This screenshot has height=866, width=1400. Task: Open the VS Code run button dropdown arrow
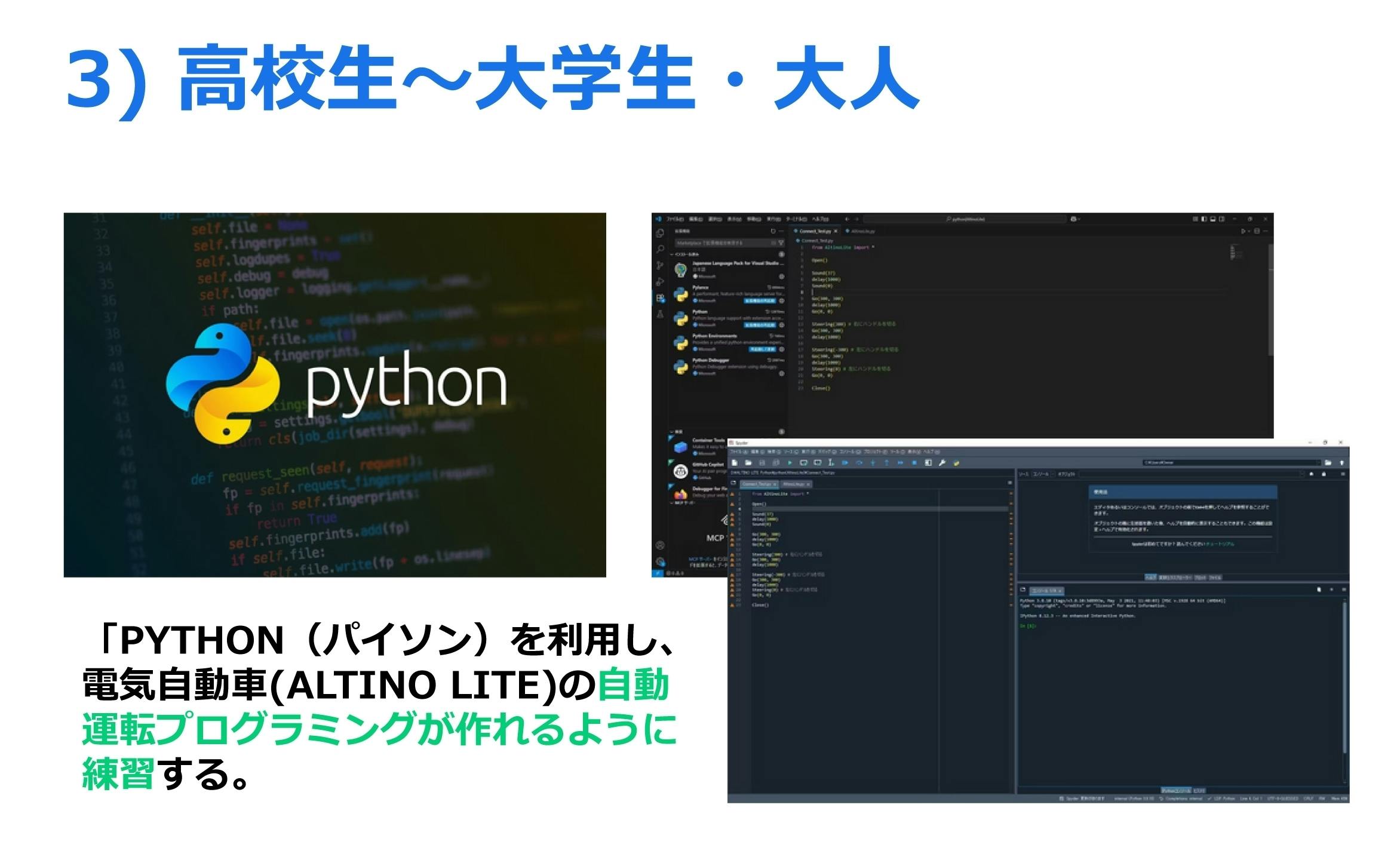1248,231
